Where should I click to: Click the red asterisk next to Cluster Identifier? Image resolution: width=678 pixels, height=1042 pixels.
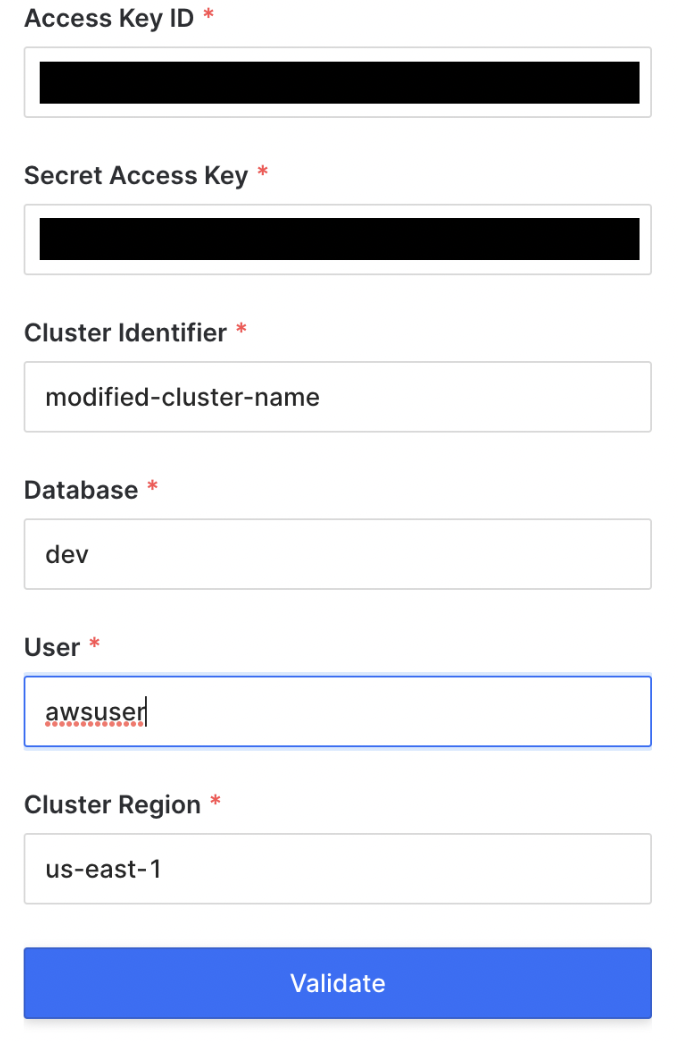click(241, 328)
